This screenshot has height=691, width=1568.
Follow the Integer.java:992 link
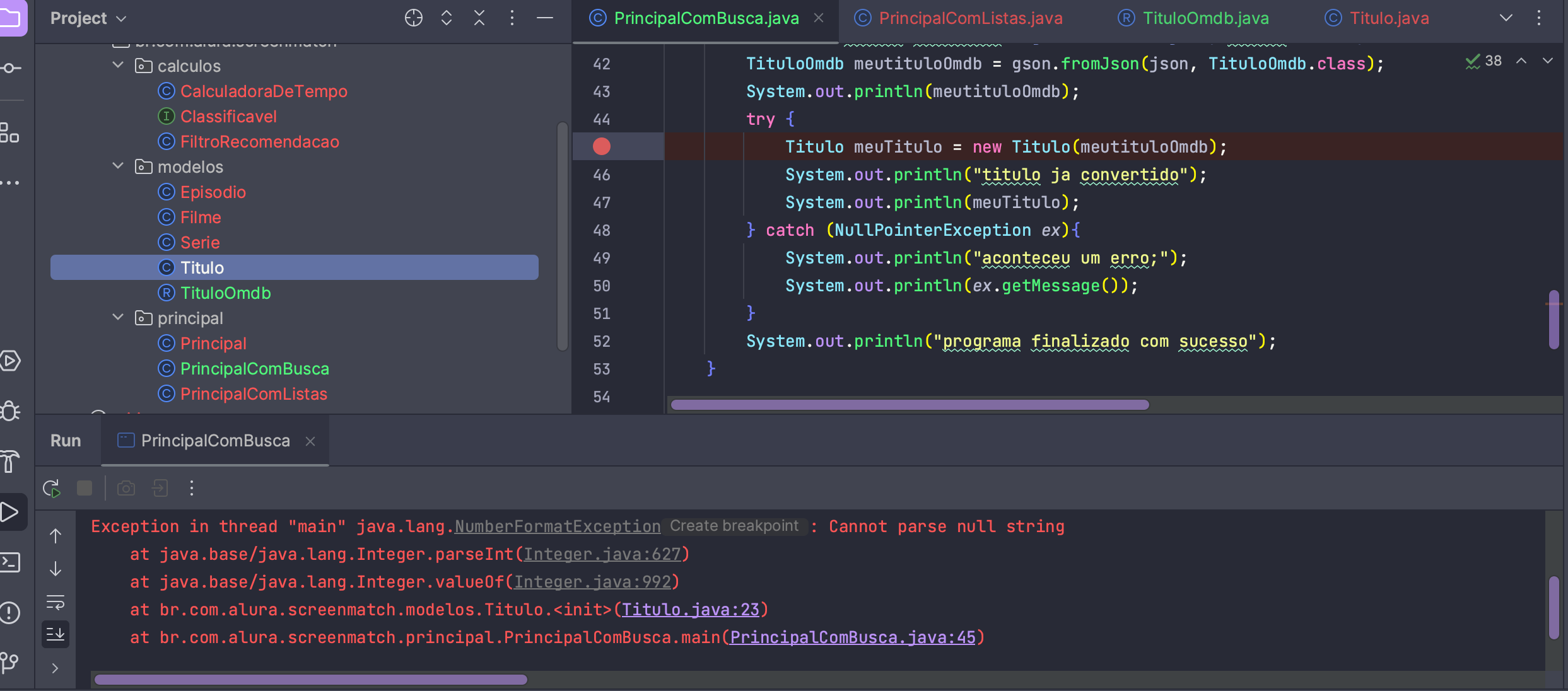[x=592, y=582]
